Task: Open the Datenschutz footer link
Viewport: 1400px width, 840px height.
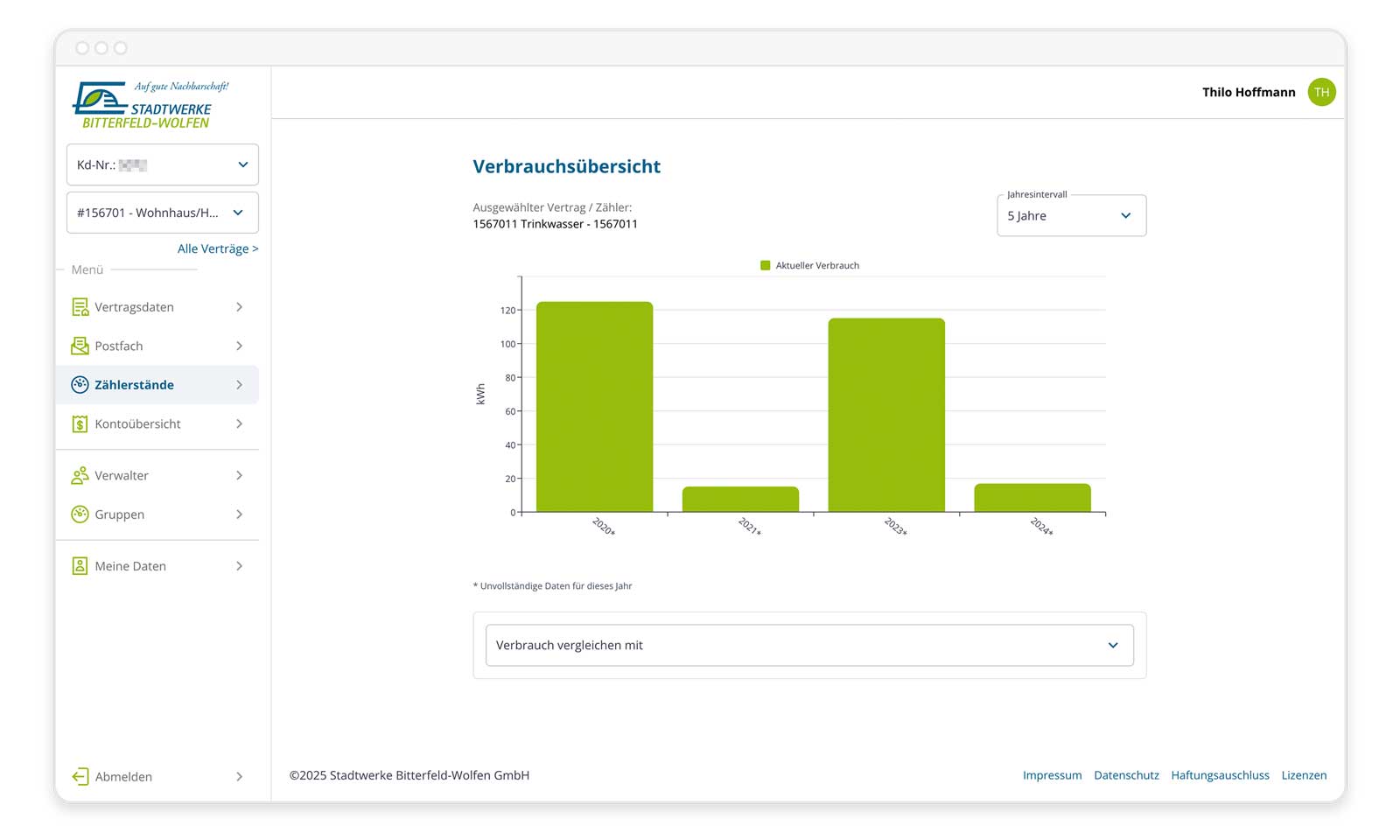Action: (x=1126, y=775)
